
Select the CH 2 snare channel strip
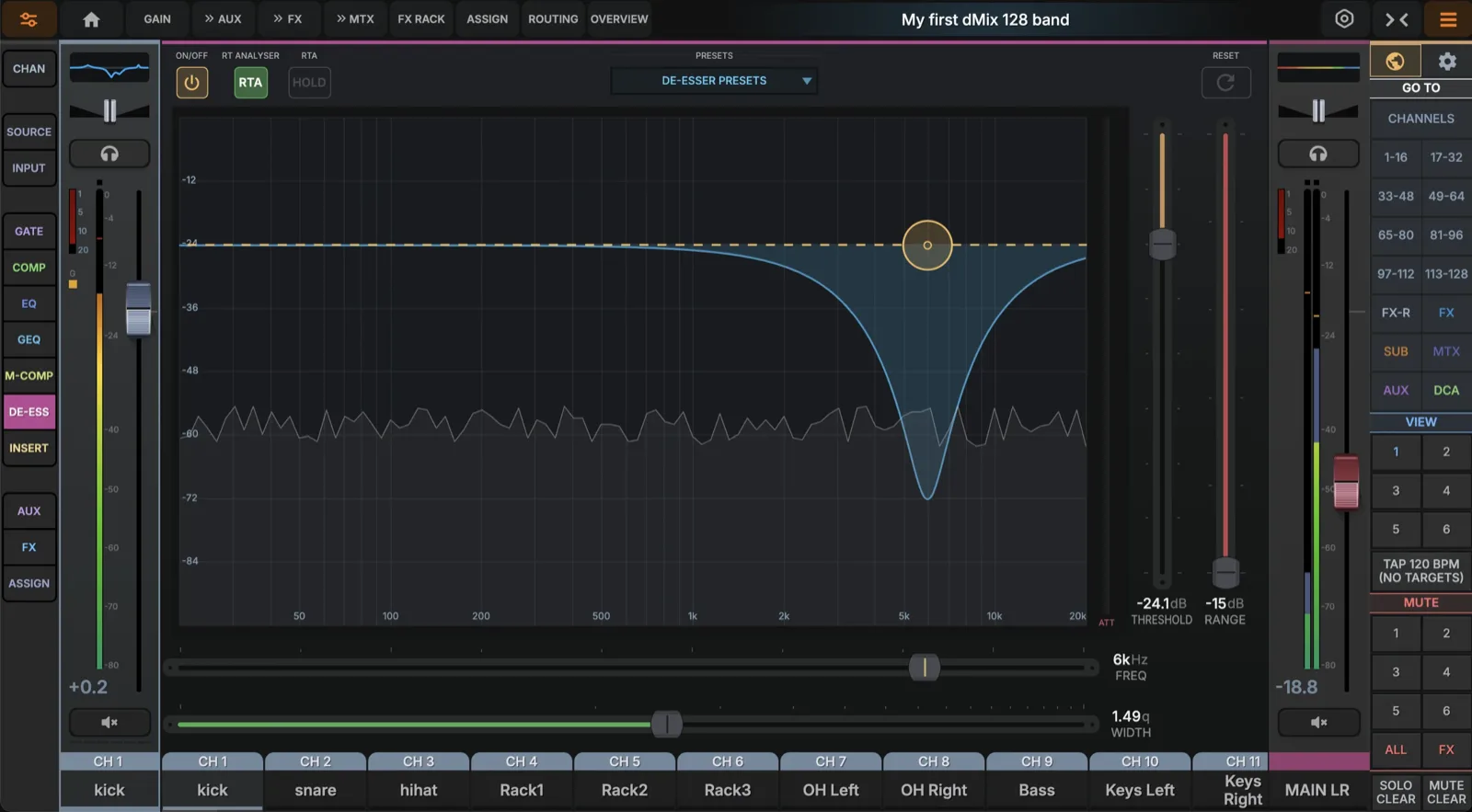coord(316,781)
